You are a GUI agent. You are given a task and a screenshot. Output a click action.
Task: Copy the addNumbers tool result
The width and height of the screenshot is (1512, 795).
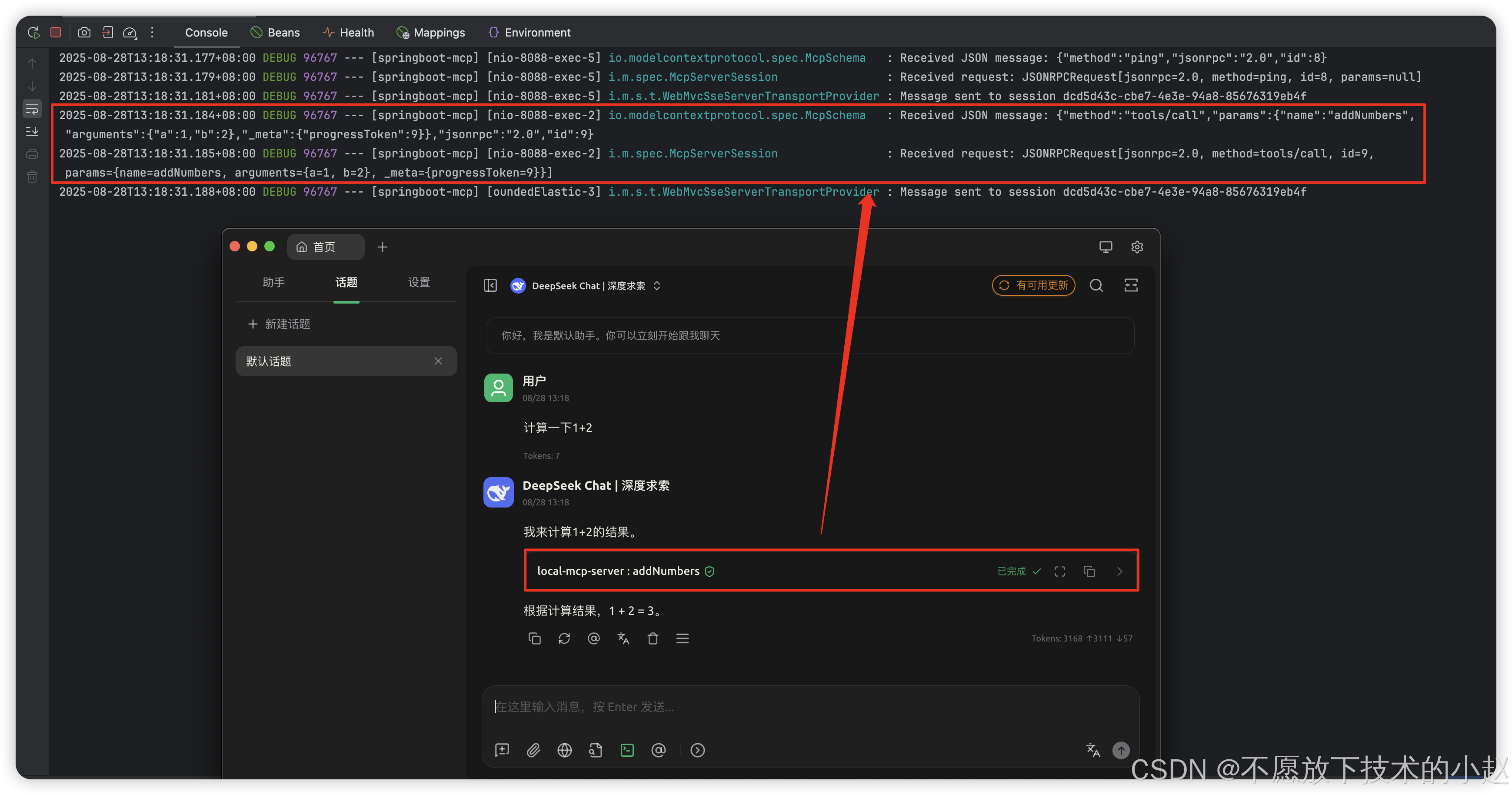pos(1089,571)
